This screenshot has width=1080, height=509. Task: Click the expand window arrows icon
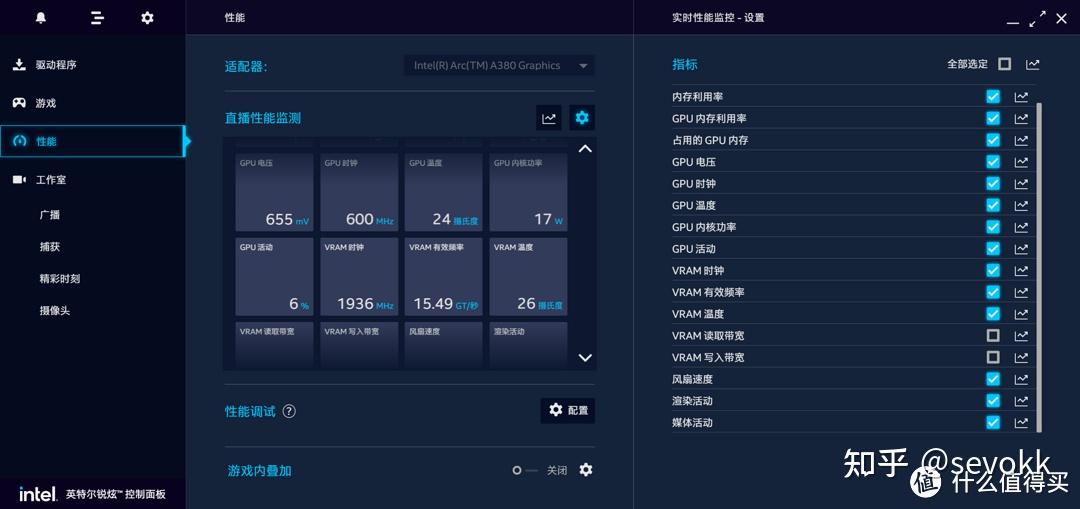click(x=1037, y=19)
